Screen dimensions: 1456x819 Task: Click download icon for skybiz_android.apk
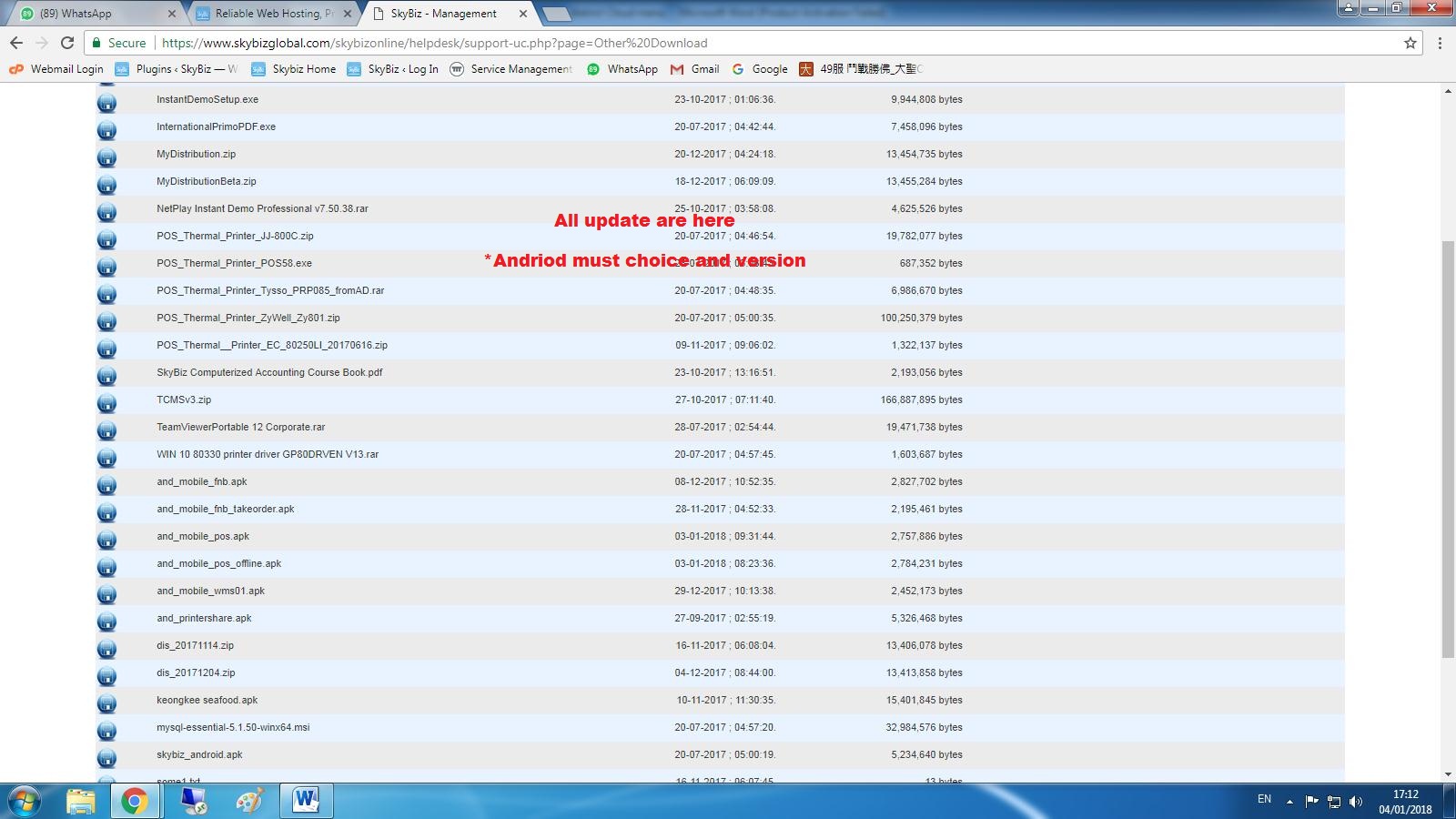click(x=106, y=757)
